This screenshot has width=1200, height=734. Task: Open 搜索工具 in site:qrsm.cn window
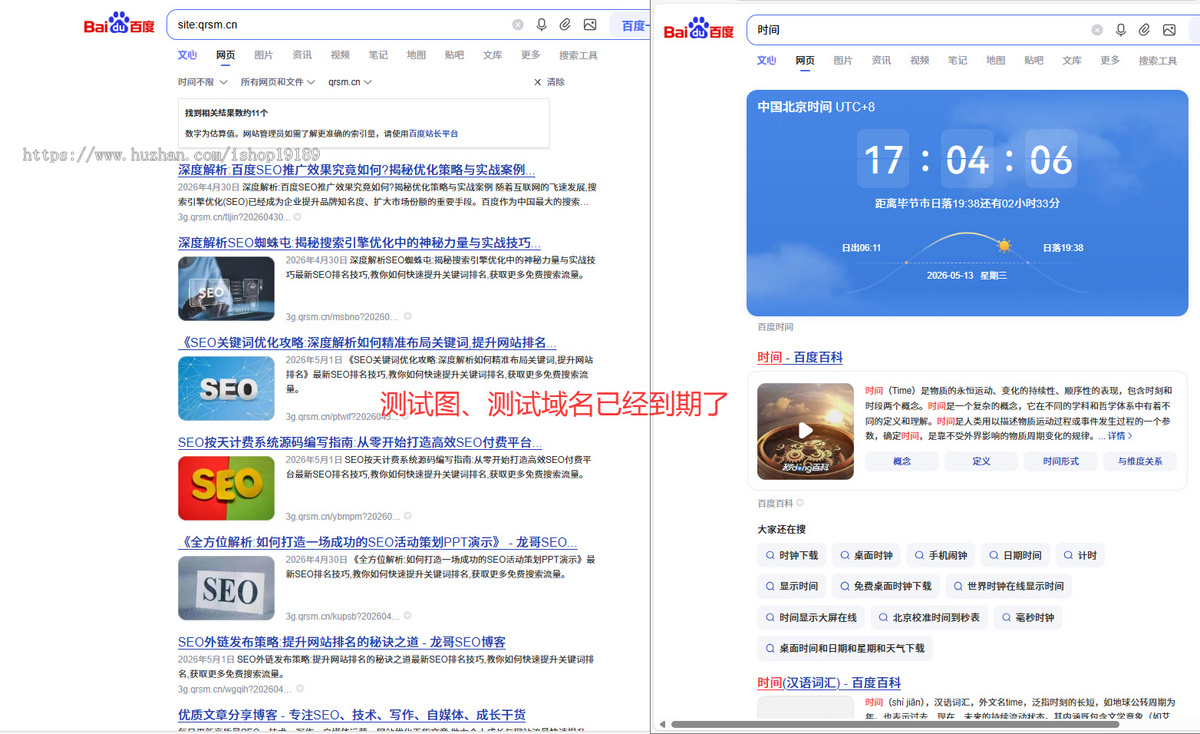click(578, 55)
